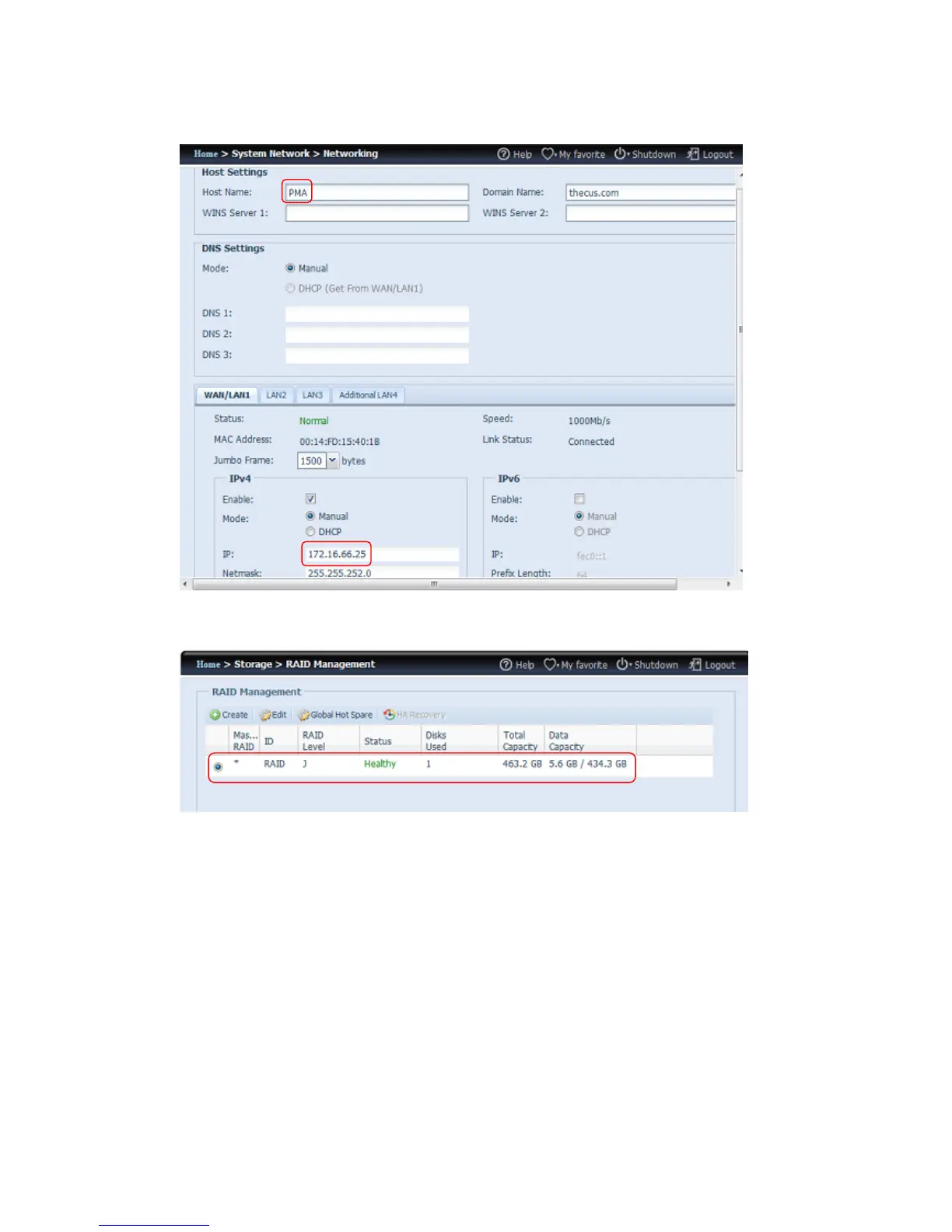Select IPv4 Manual mode radio button
This screenshot has height=1232, width=952.
310,516
